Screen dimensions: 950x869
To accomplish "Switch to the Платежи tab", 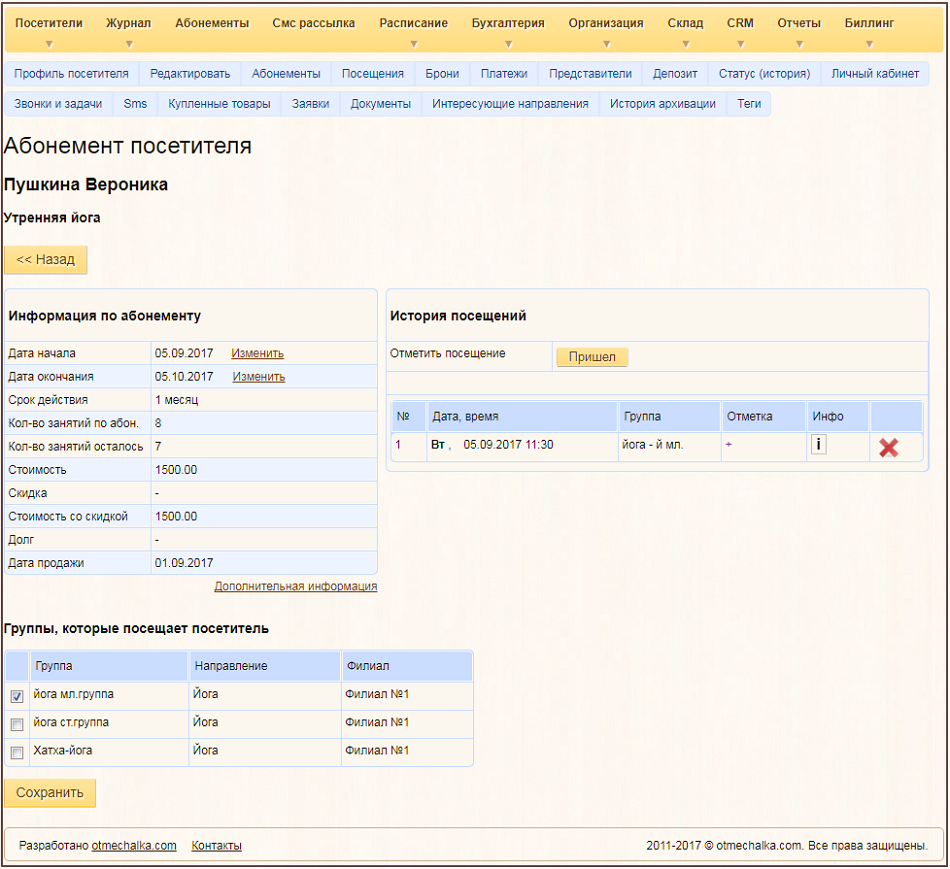I will coord(503,74).
